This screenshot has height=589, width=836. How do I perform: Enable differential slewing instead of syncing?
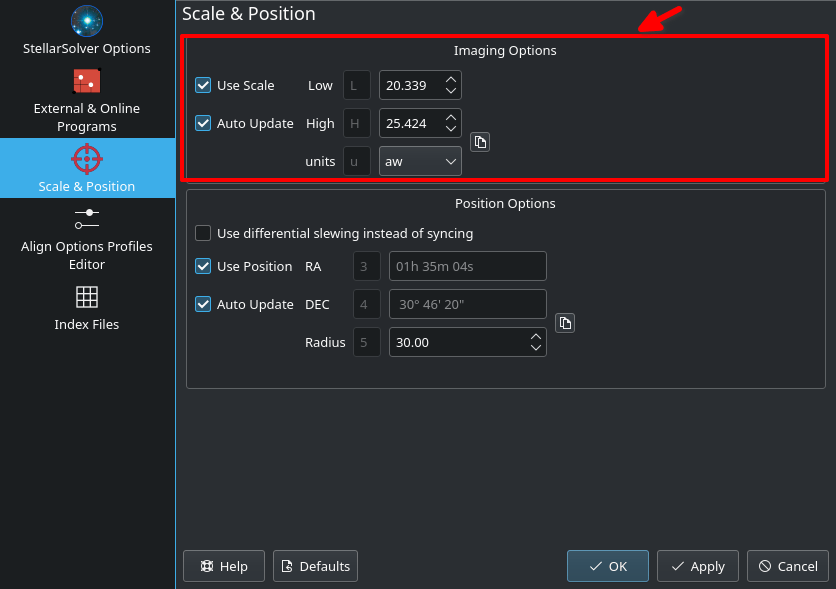(203, 233)
